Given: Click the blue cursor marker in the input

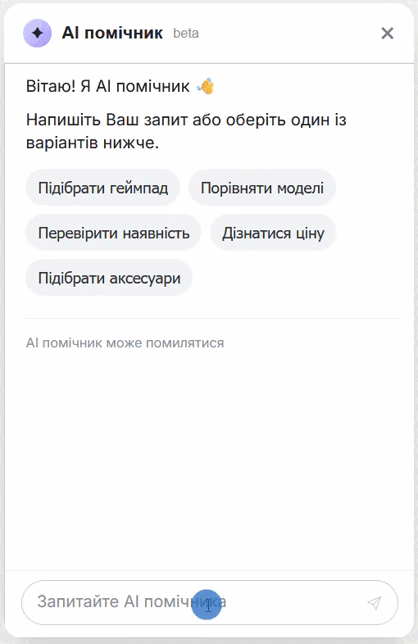Looking at the screenshot, I should [207, 605].
